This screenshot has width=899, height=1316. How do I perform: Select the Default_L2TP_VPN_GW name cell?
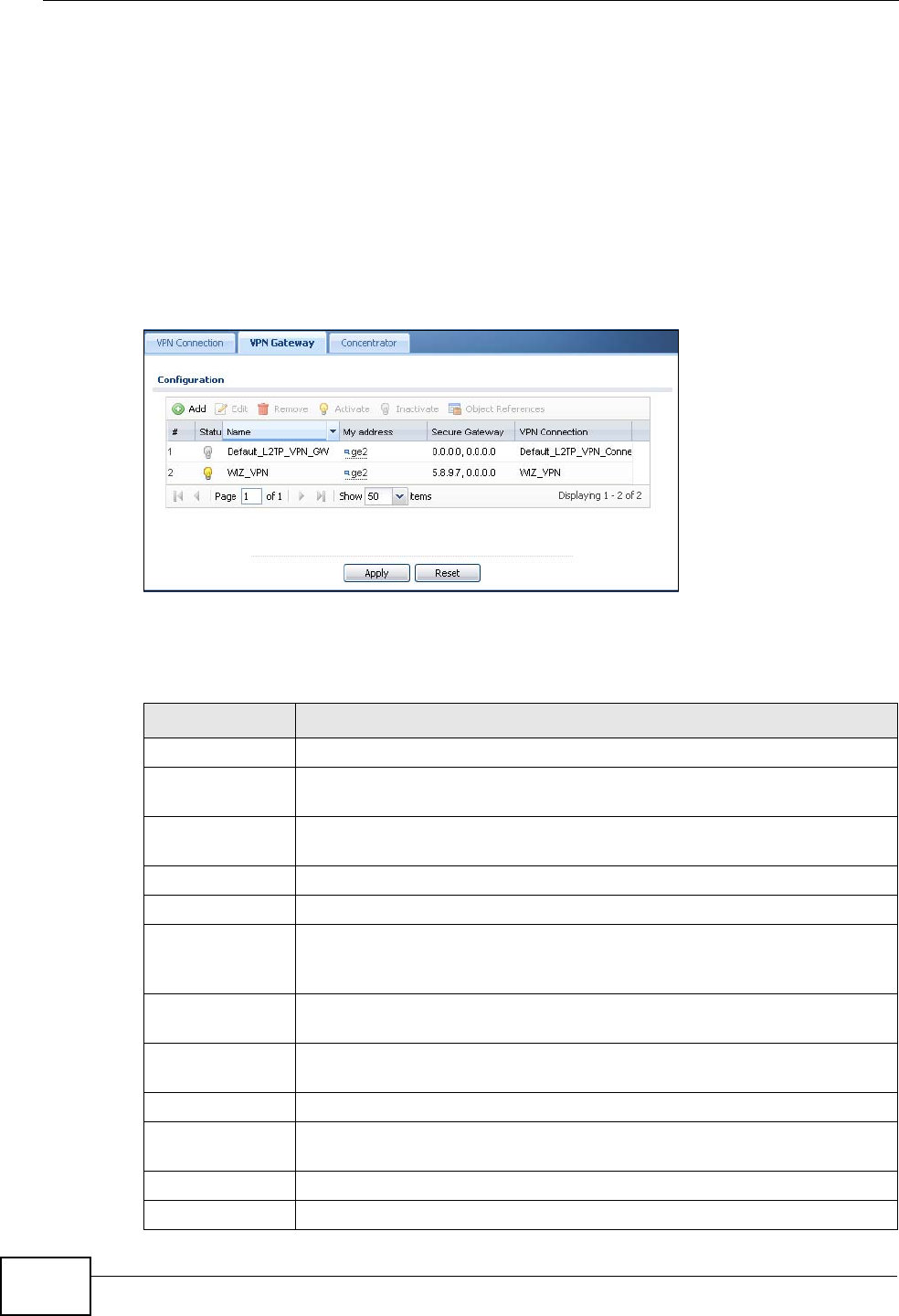tap(279, 451)
